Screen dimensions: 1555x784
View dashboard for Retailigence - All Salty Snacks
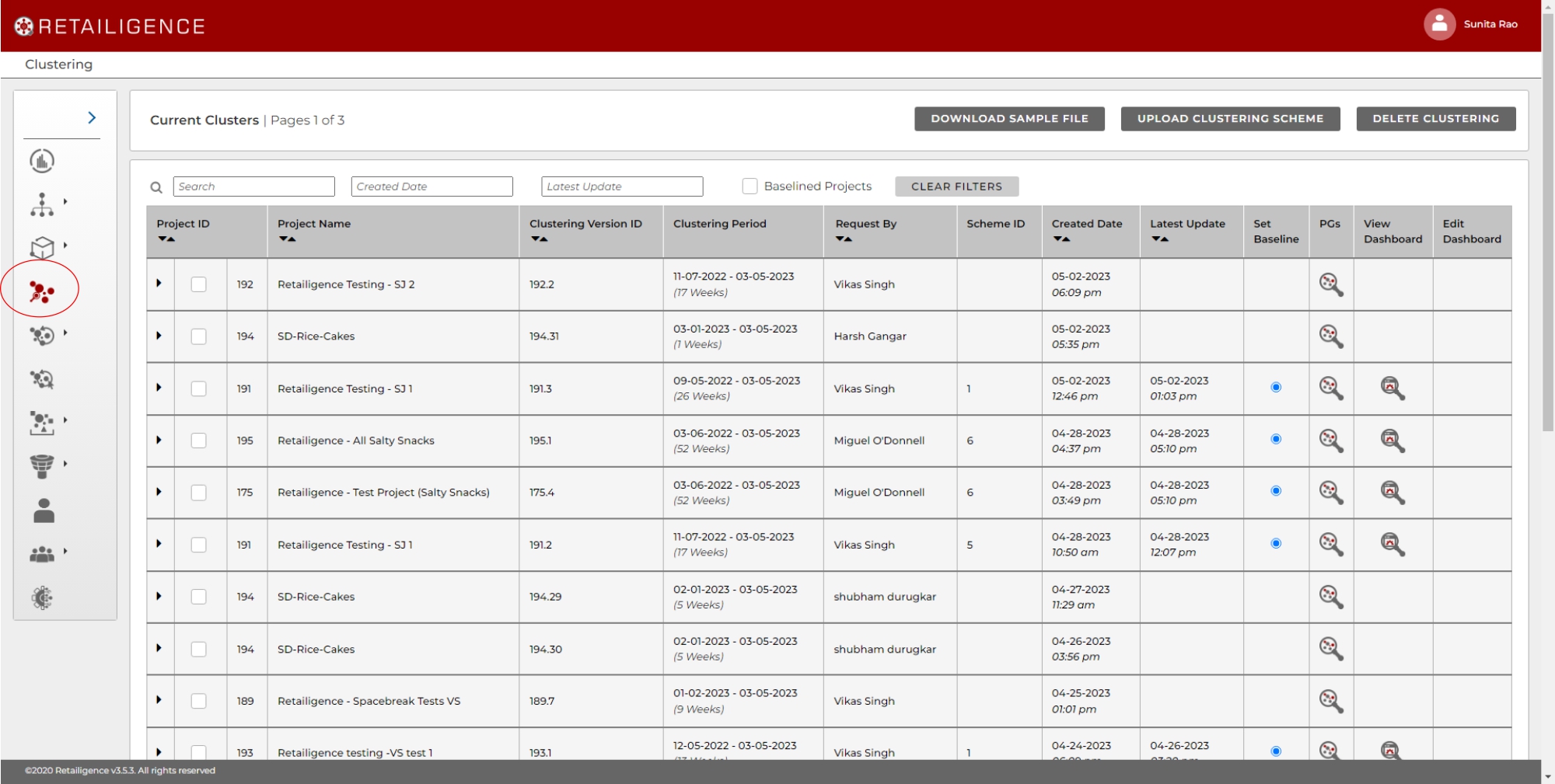1392,441
